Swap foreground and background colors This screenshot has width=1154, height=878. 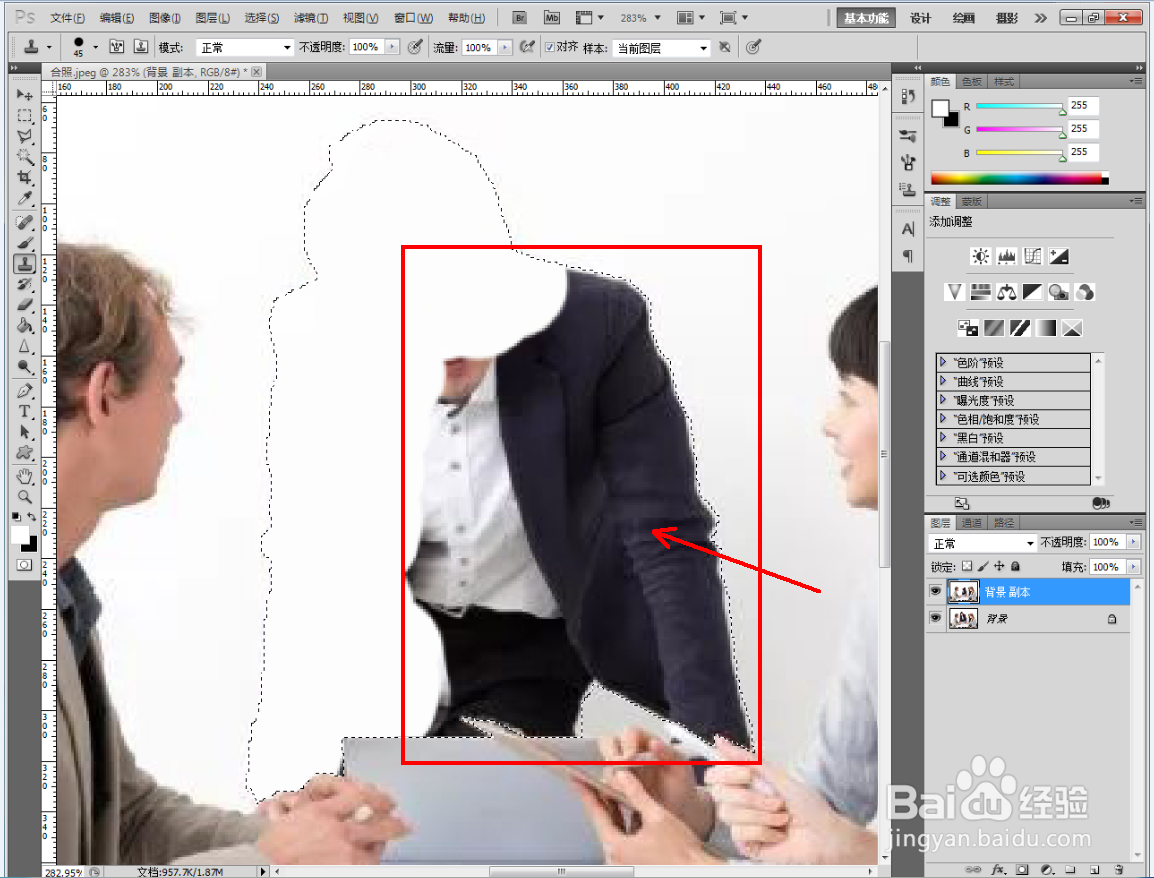click(32, 517)
